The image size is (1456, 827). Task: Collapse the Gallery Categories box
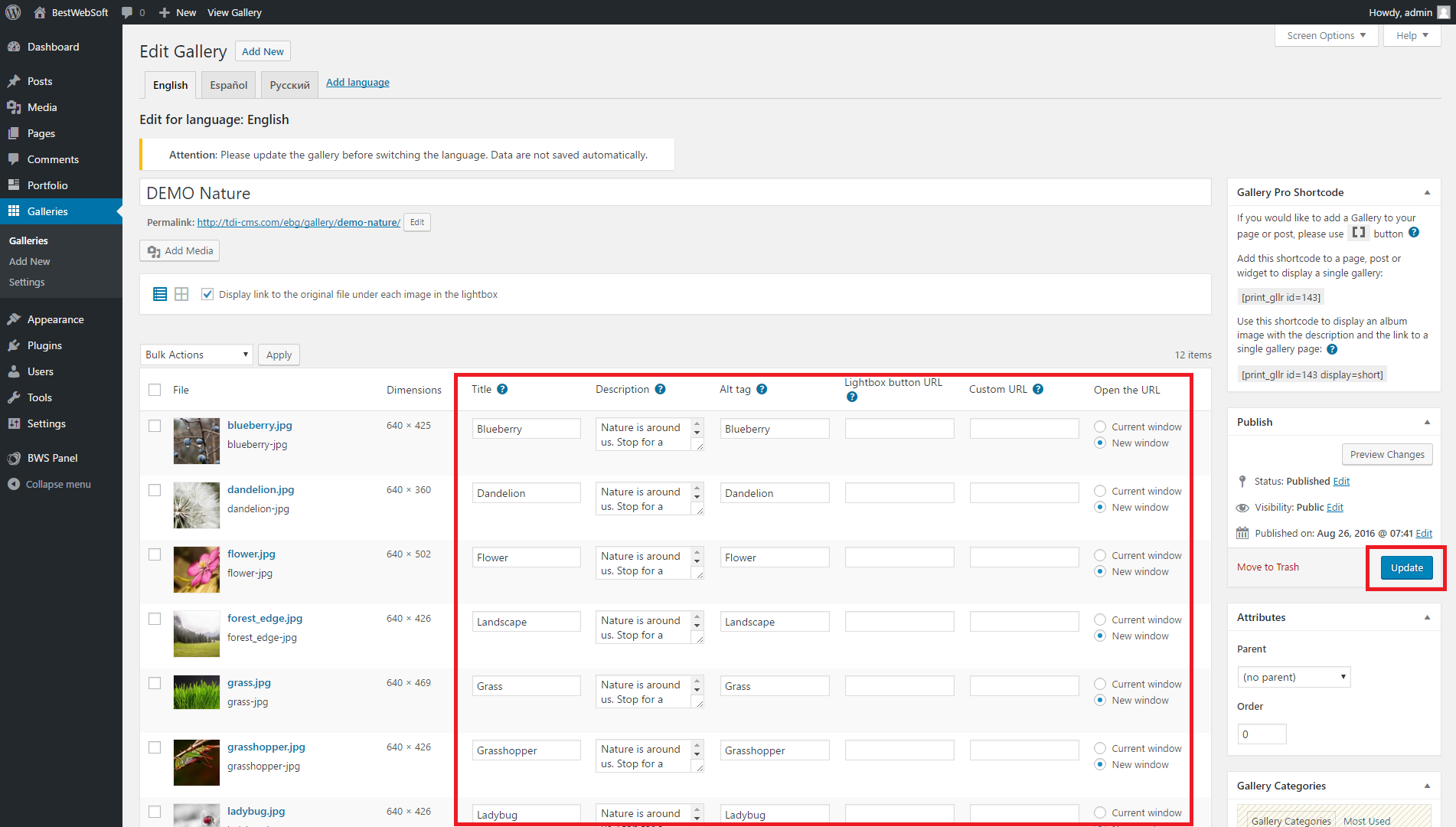pos(1427,786)
